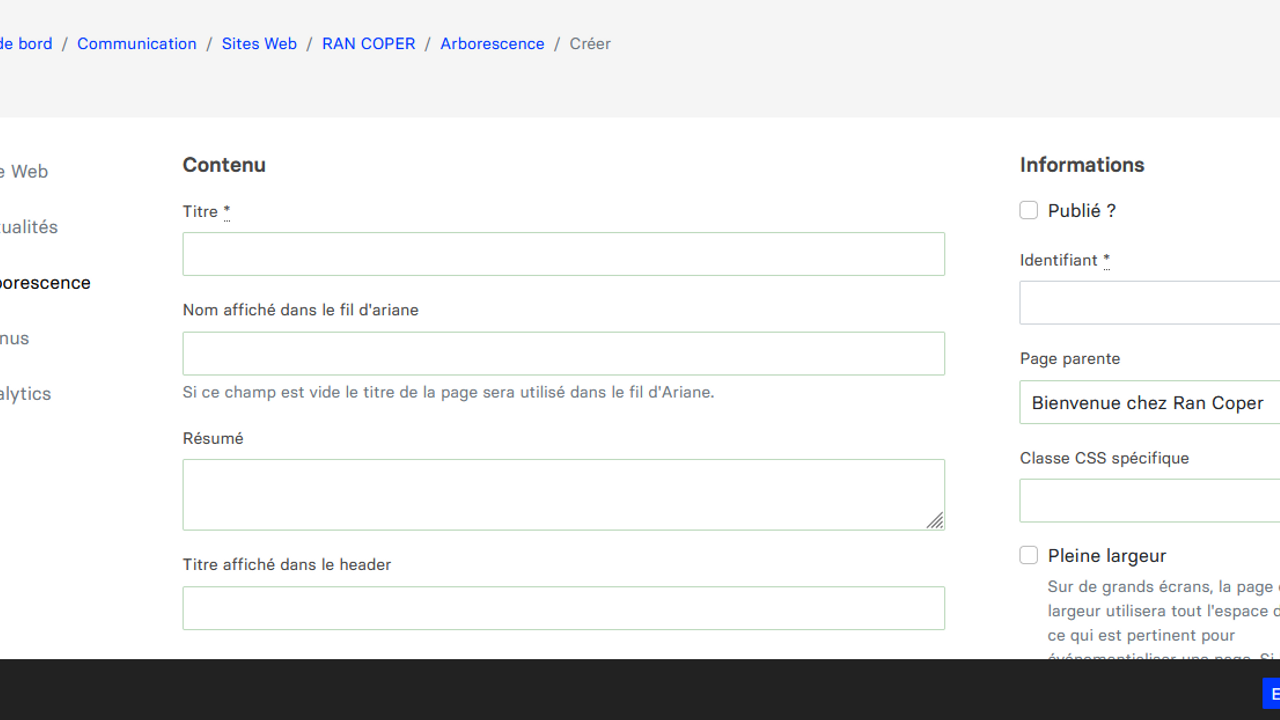Enable the Pleine largeur option
1280x720 pixels.
click(1029, 555)
